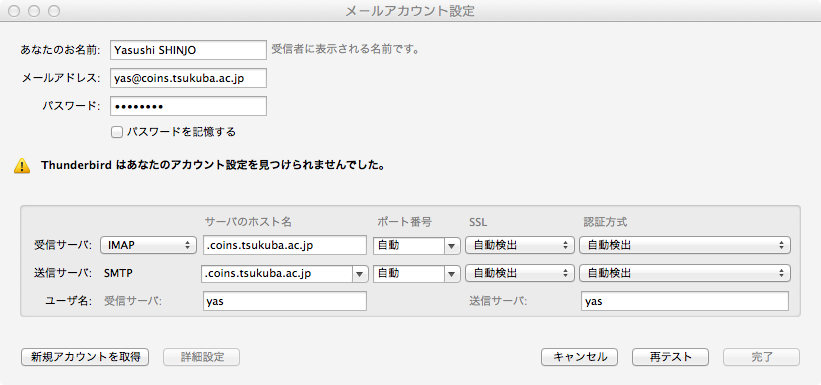This screenshot has height=385, width=821.
Task: Click the 再テスト button
Action: (x=671, y=357)
